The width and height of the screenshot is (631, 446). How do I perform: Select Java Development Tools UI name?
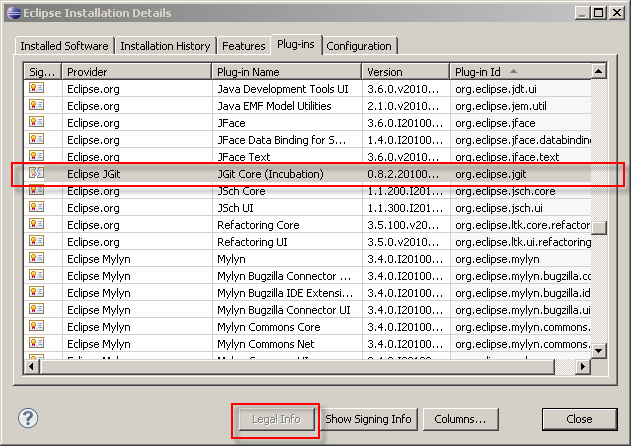(x=283, y=89)
